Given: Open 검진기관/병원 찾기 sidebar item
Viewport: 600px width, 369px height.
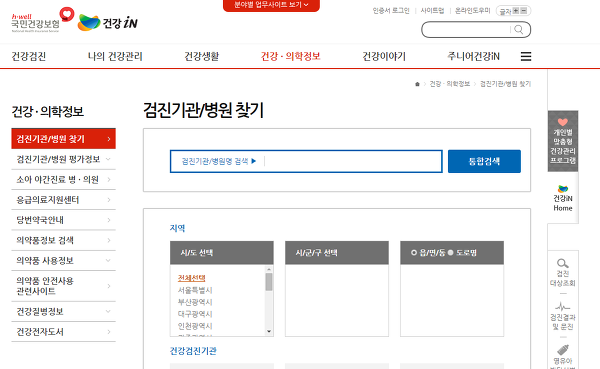Looking at the screenshot, I should click(x=64, y=139).
